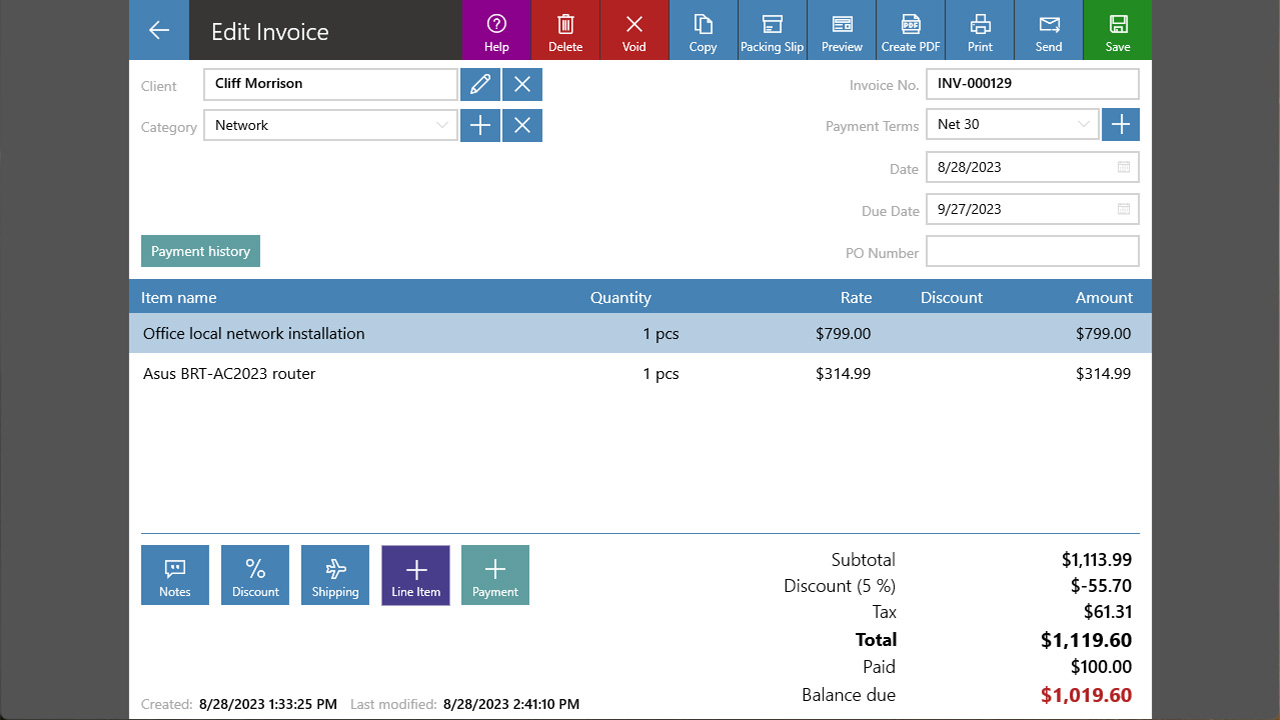Add new category with plus button
The image size is (1280, 720).
click(x=480, y=125)
